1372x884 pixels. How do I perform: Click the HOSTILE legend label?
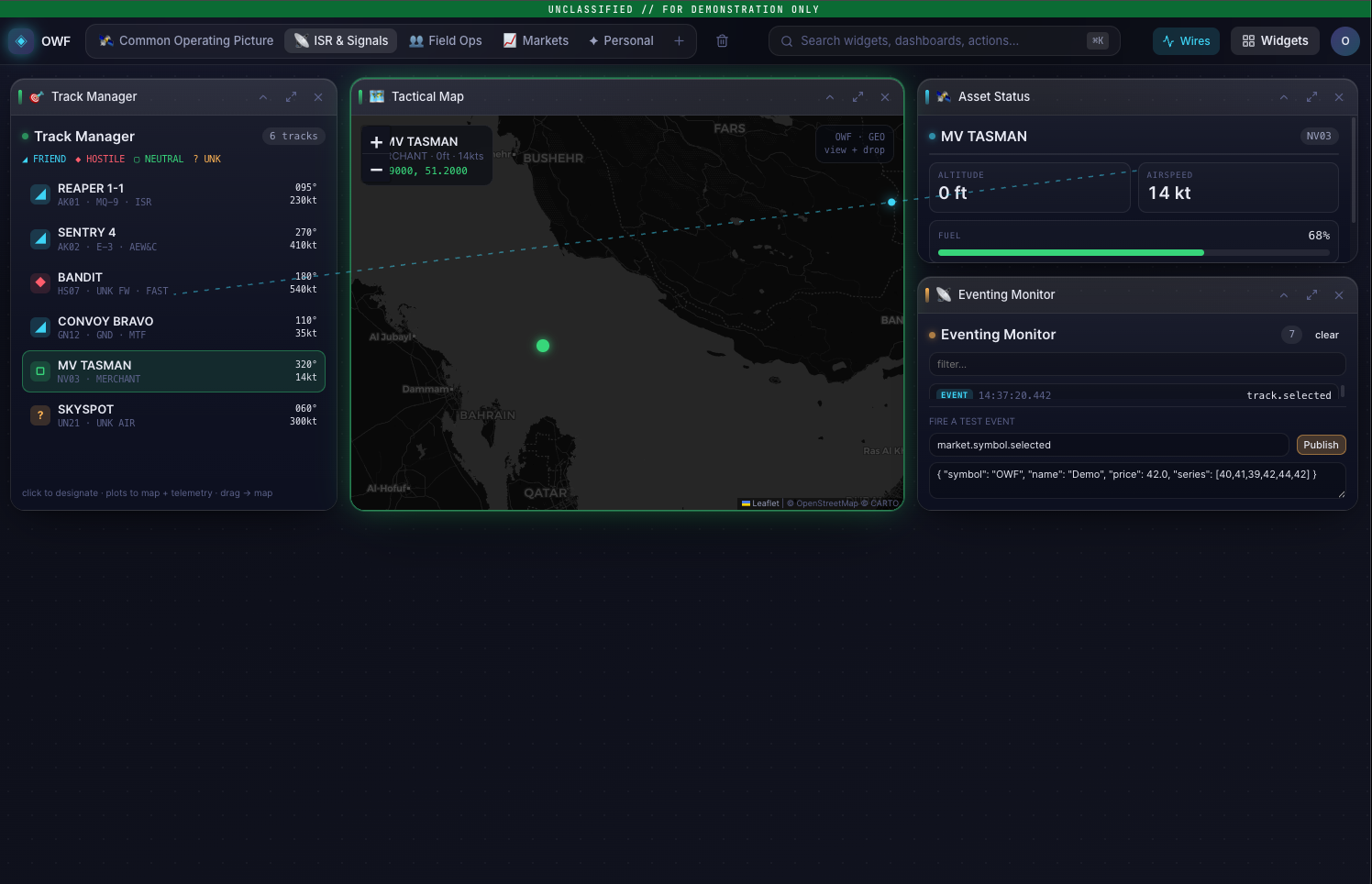tap(105, 159)
